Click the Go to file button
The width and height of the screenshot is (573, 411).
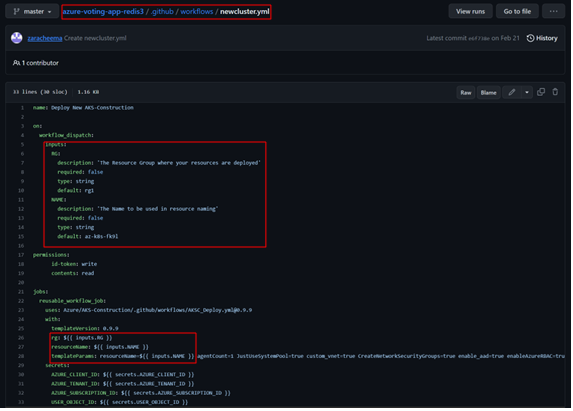tap(517, 11)
